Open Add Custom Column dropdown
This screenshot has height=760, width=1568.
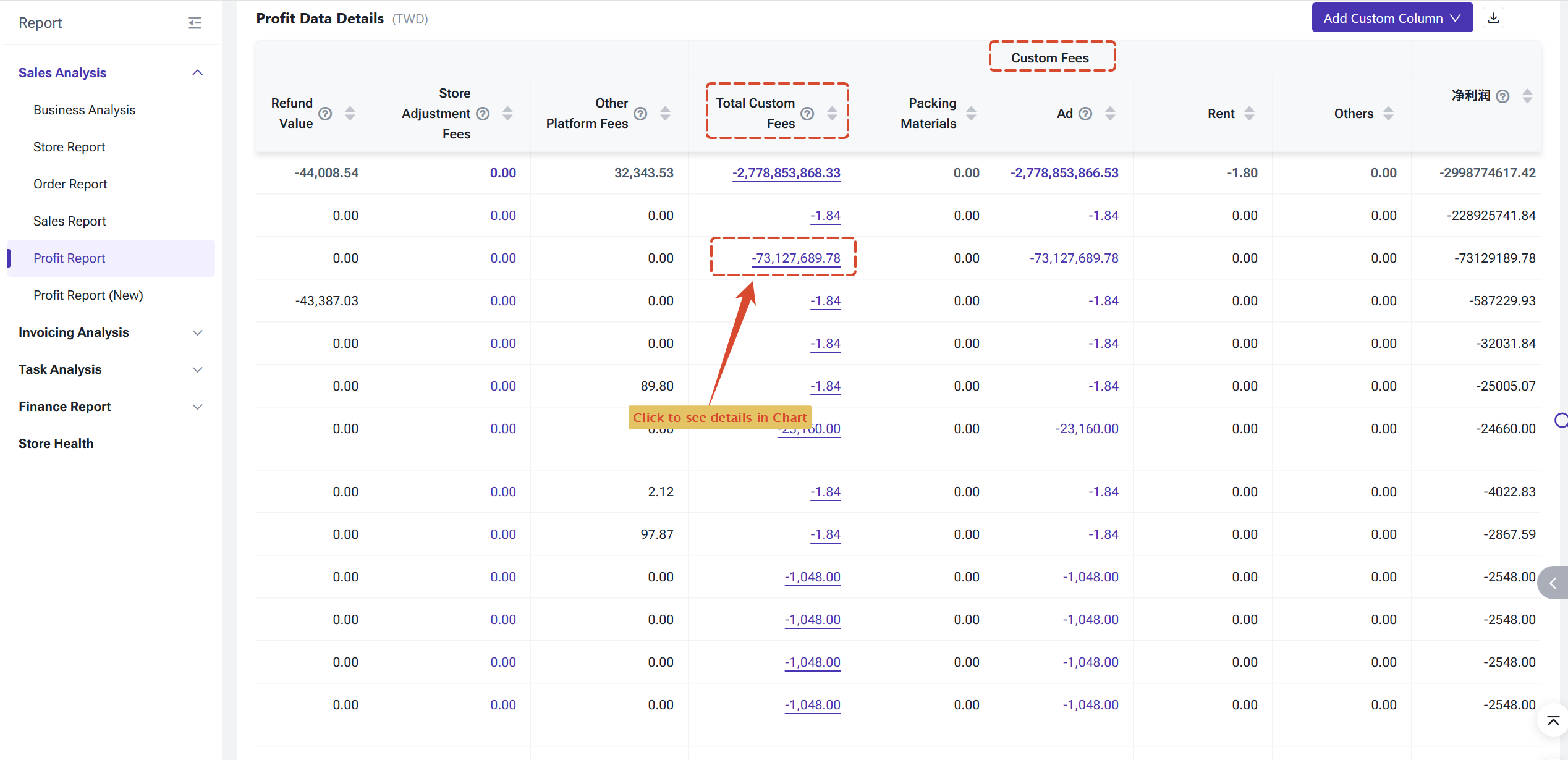[1392, 18]
